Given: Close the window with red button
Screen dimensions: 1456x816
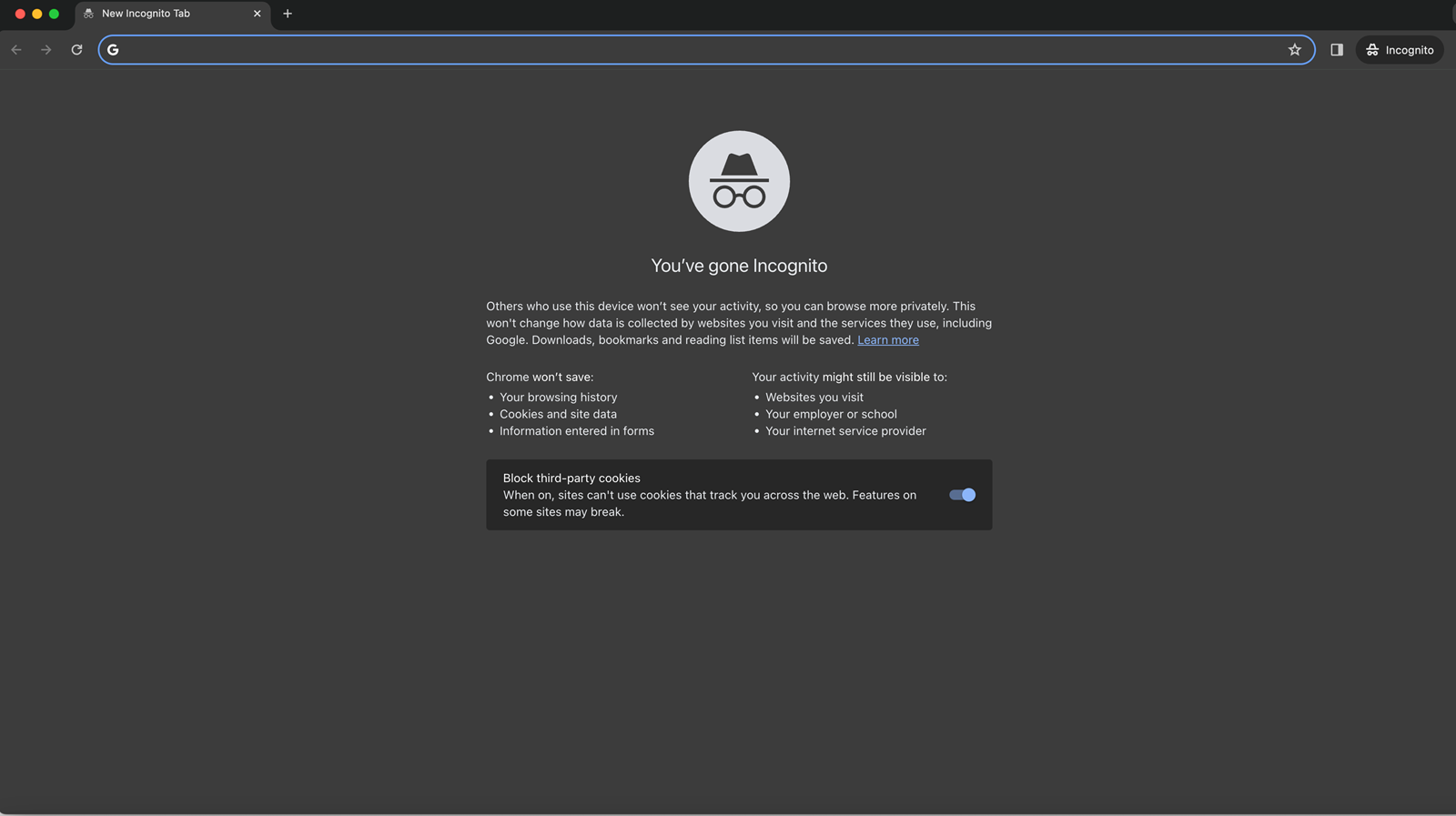Looking at the screenshot, I should [20, 14].
